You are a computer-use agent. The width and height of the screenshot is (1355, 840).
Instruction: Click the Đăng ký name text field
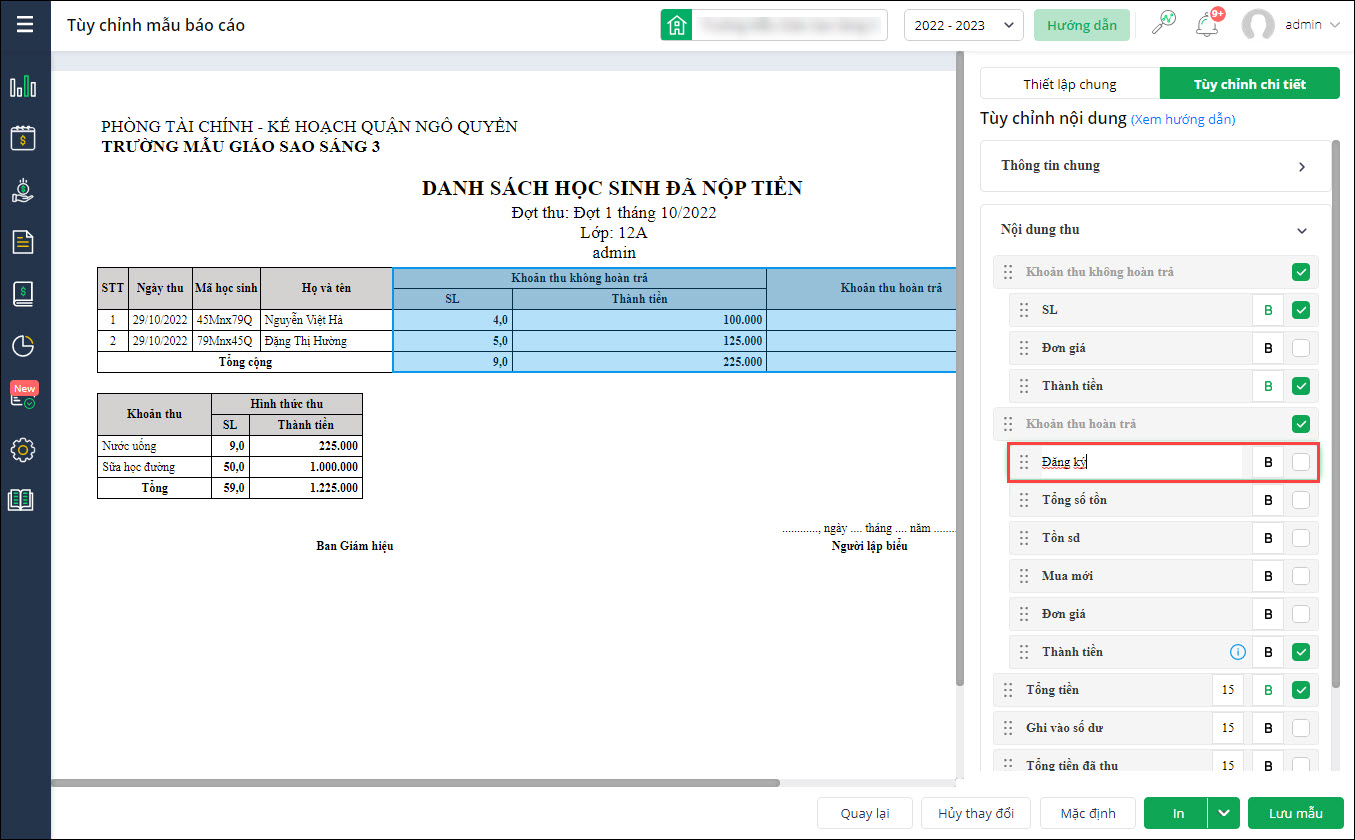1140,462
